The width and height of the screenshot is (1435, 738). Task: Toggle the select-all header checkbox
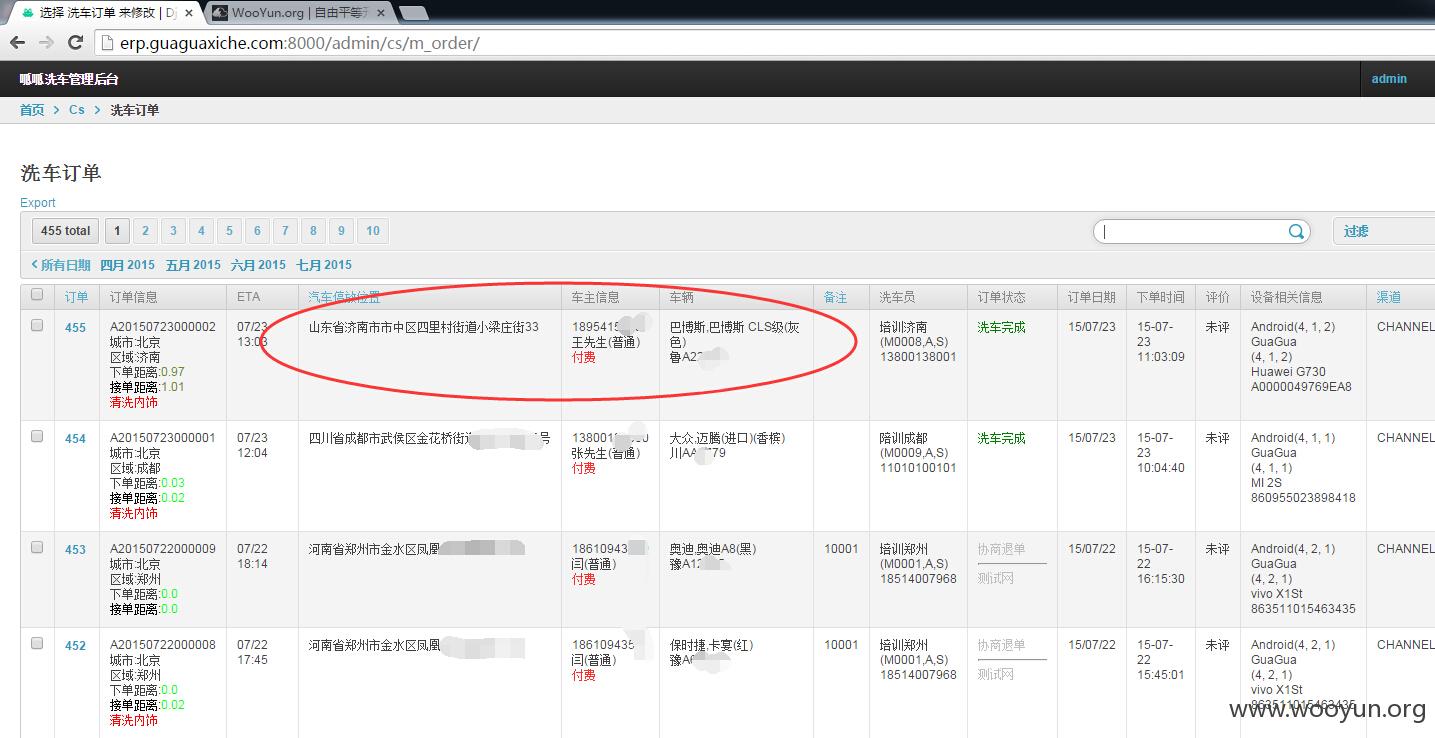coord(37,295)
